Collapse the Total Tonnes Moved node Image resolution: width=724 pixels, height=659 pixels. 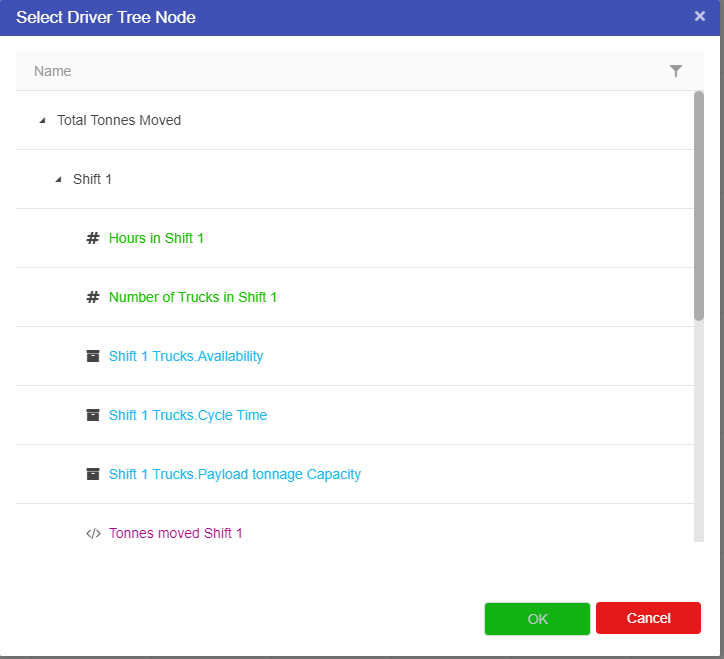coord(42,121)
